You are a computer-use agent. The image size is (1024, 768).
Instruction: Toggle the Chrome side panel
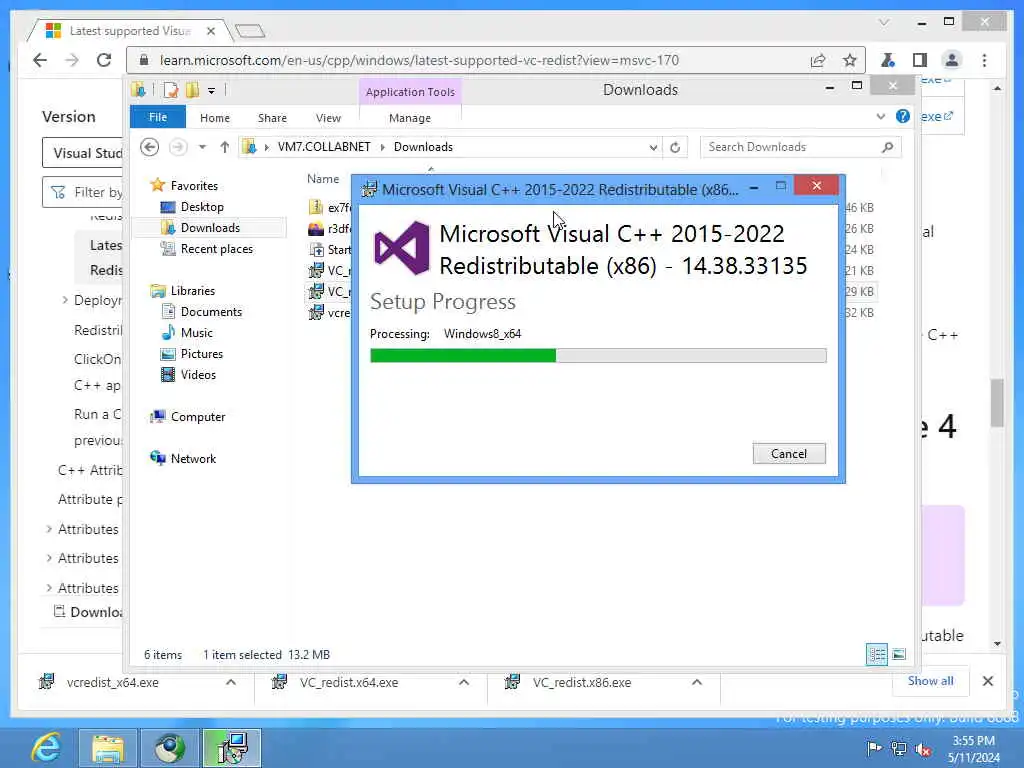(920, 60)
